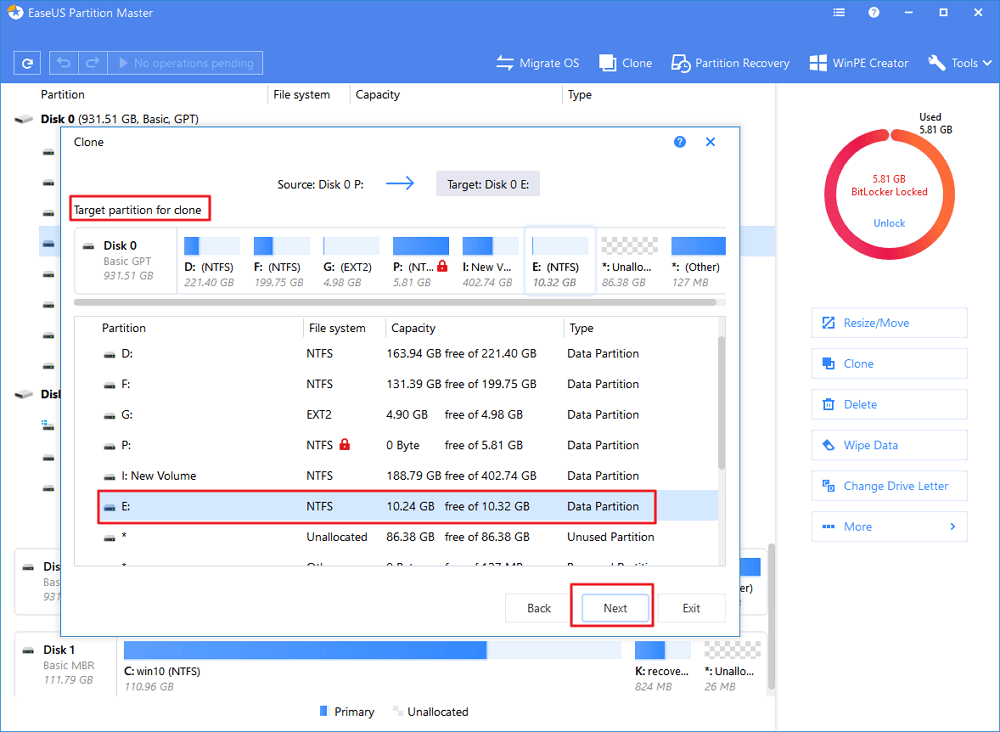Image resolution: width=1000 pixels, height=732 pixels.
Task: Select the D: (NTFS) partition block in the disk map
Action: click(211, 261)
